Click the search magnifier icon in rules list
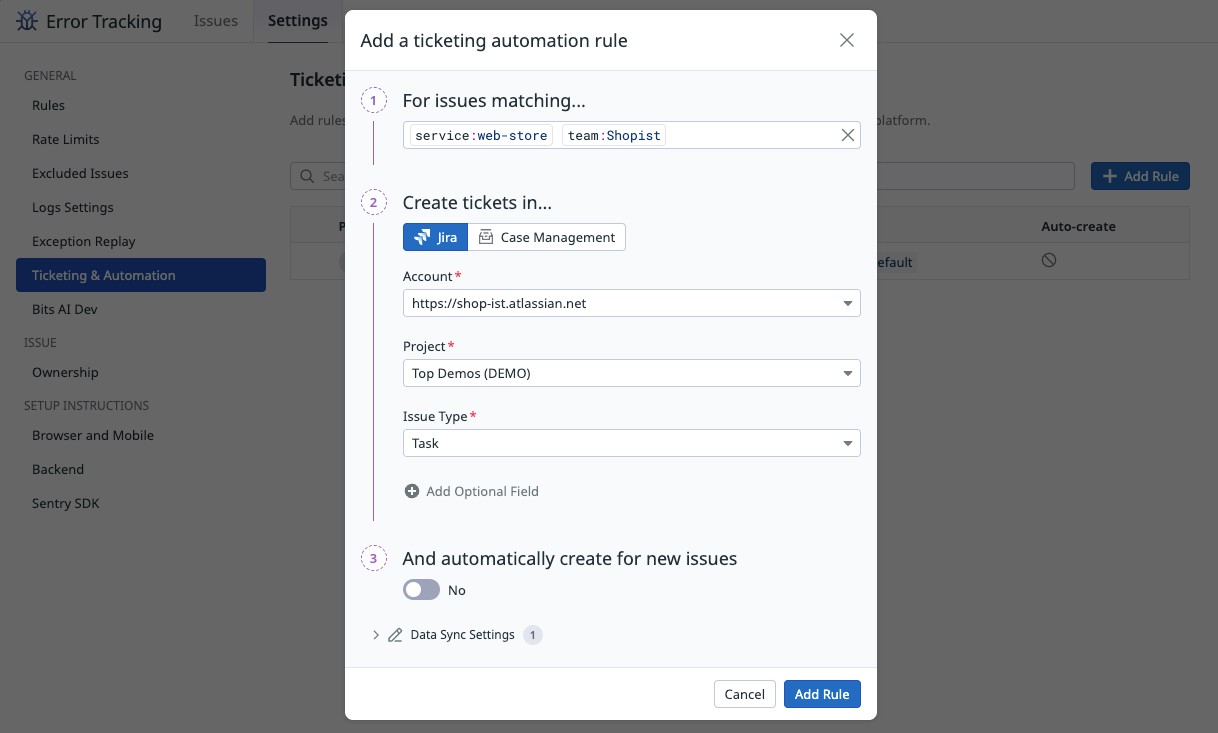Viewport: 1218px width, 733px height. coord(306,176)
